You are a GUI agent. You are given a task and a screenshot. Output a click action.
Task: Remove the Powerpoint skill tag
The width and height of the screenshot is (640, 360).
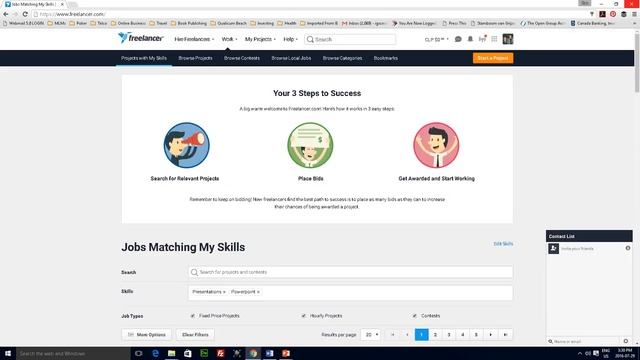click(258, 292)
